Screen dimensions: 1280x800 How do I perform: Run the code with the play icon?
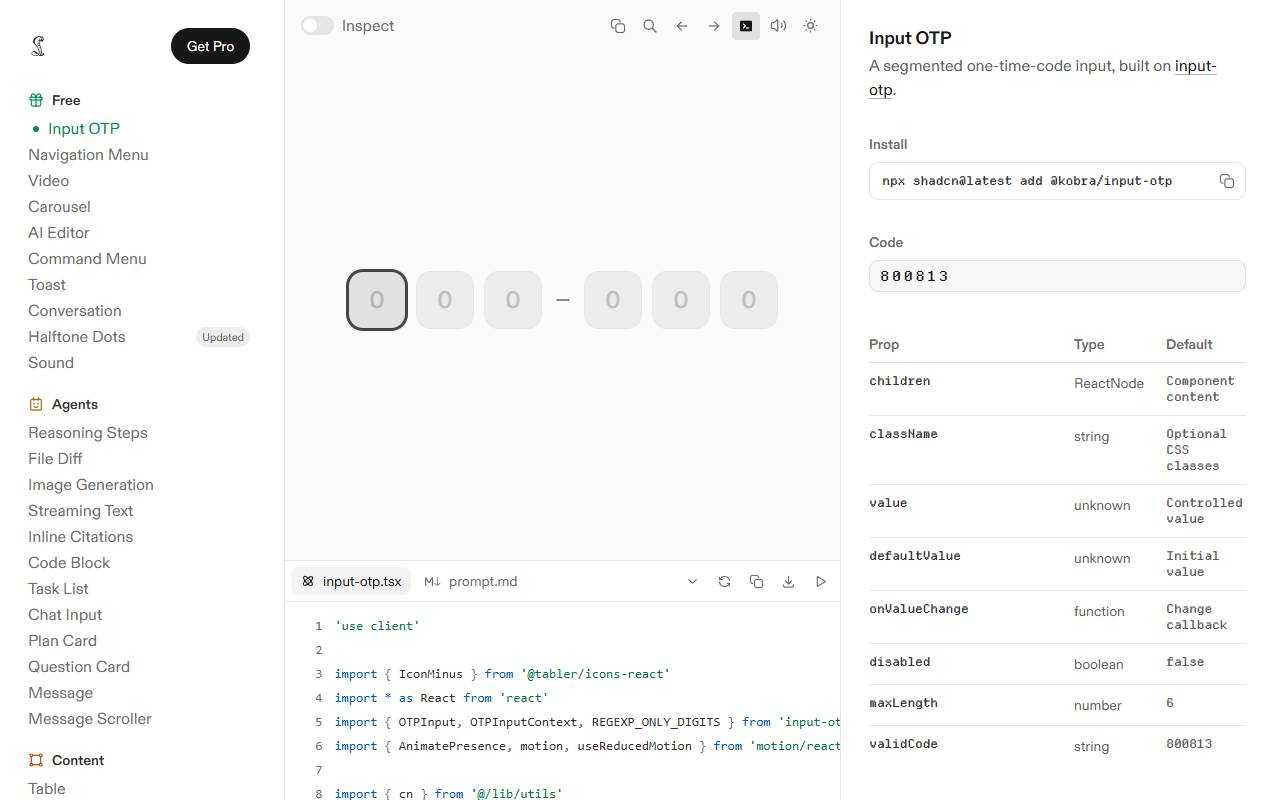(820, 581)
